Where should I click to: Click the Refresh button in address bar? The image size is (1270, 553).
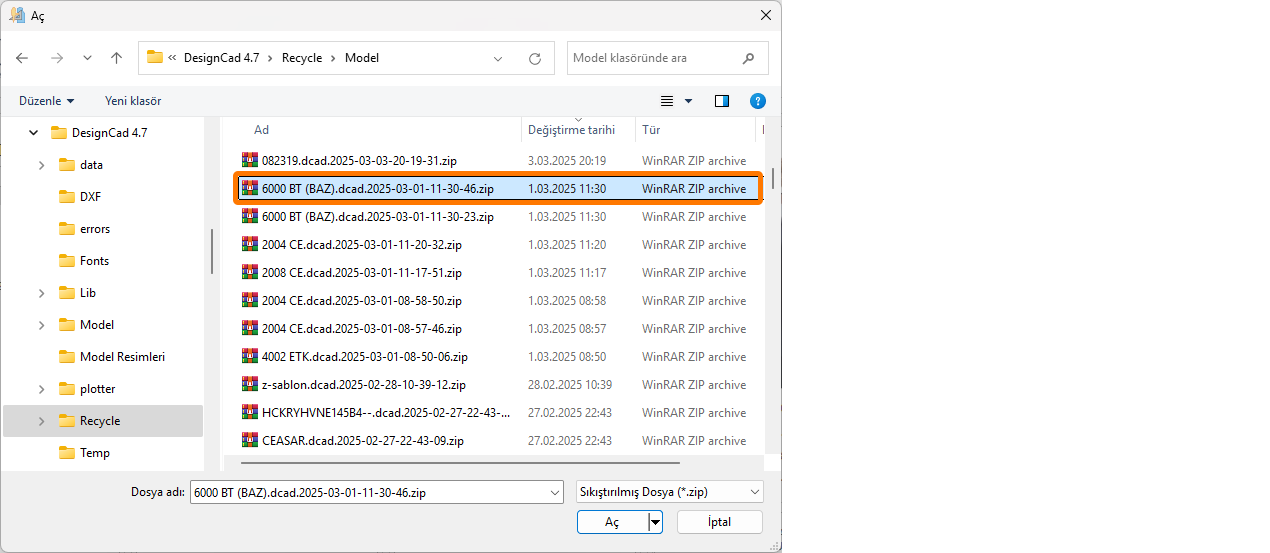535,58
